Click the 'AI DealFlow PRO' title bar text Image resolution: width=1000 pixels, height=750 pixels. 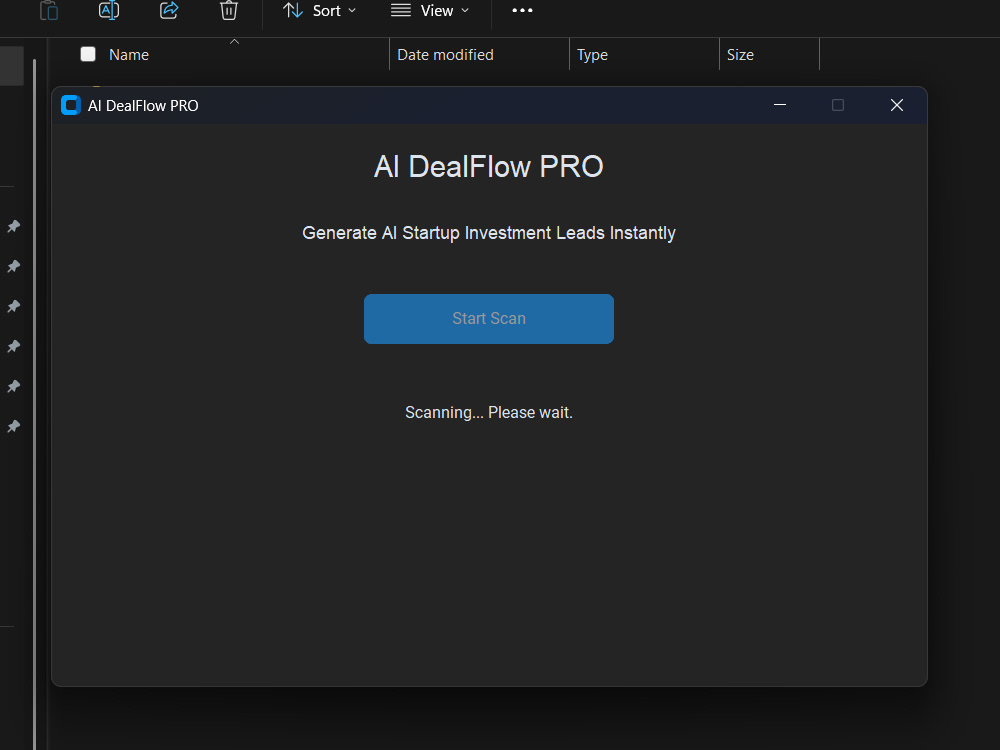pyautogui.click(x=143, y=106)
